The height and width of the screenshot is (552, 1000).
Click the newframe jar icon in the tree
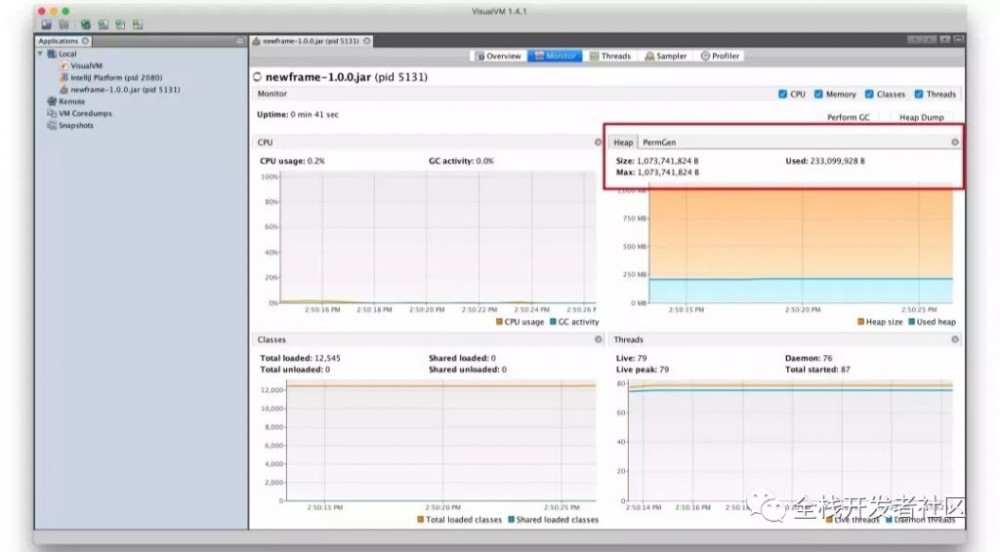tap(64, 90)
